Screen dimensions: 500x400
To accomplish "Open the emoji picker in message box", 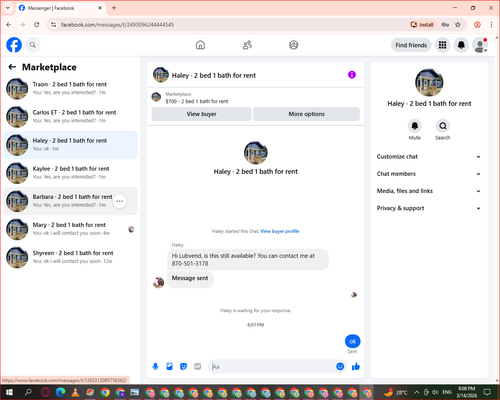I will click(340, 367).
